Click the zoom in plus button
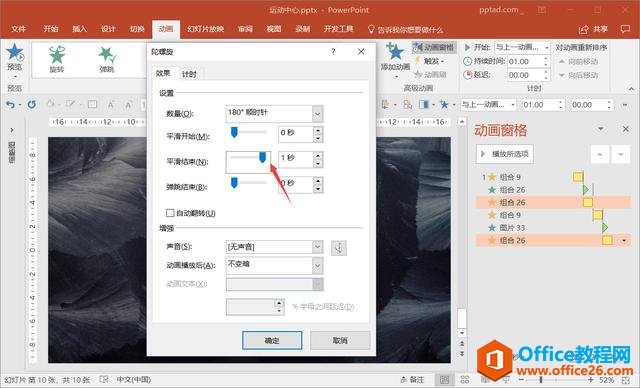 [x=590, y=380]
